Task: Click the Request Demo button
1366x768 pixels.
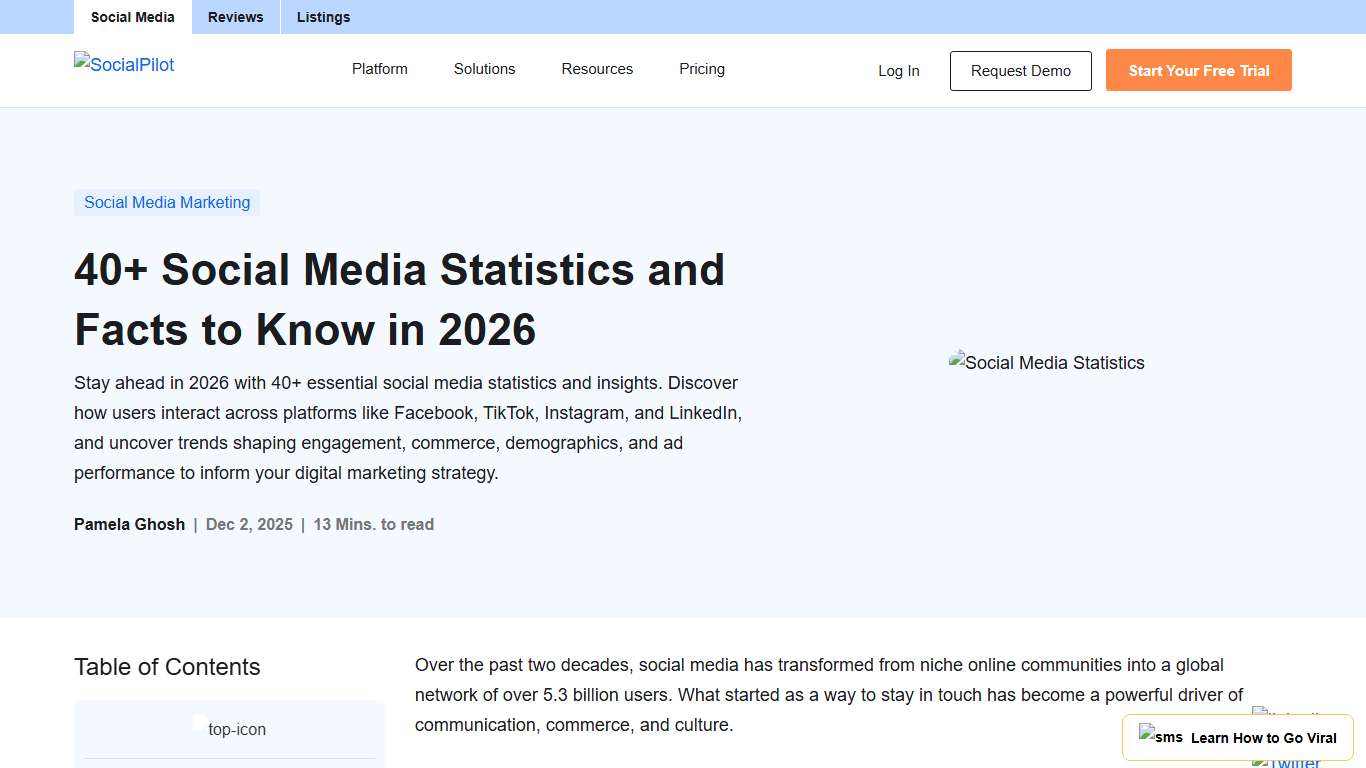Action: coord(1020,70)
